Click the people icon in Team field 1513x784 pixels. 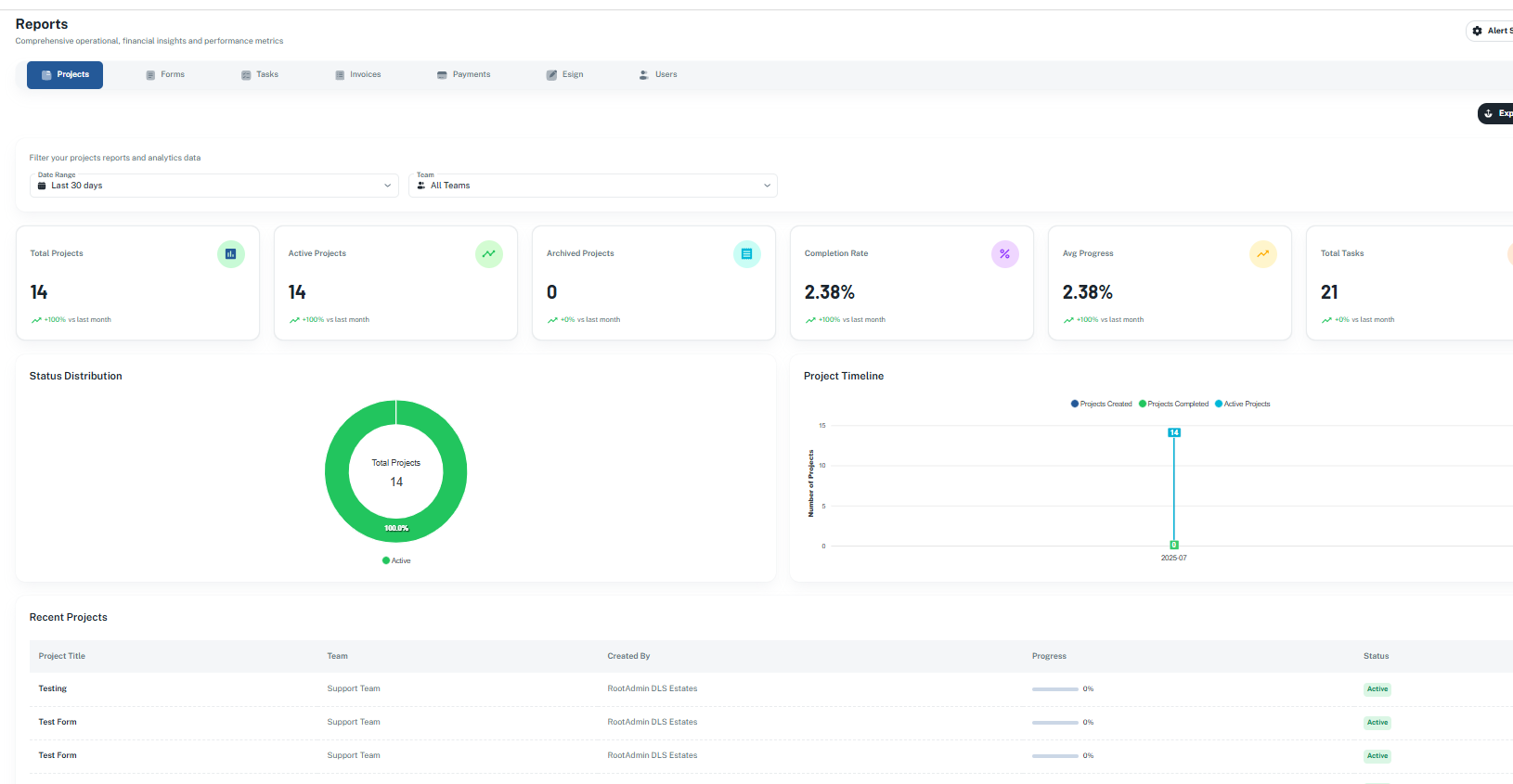point(421,186)
